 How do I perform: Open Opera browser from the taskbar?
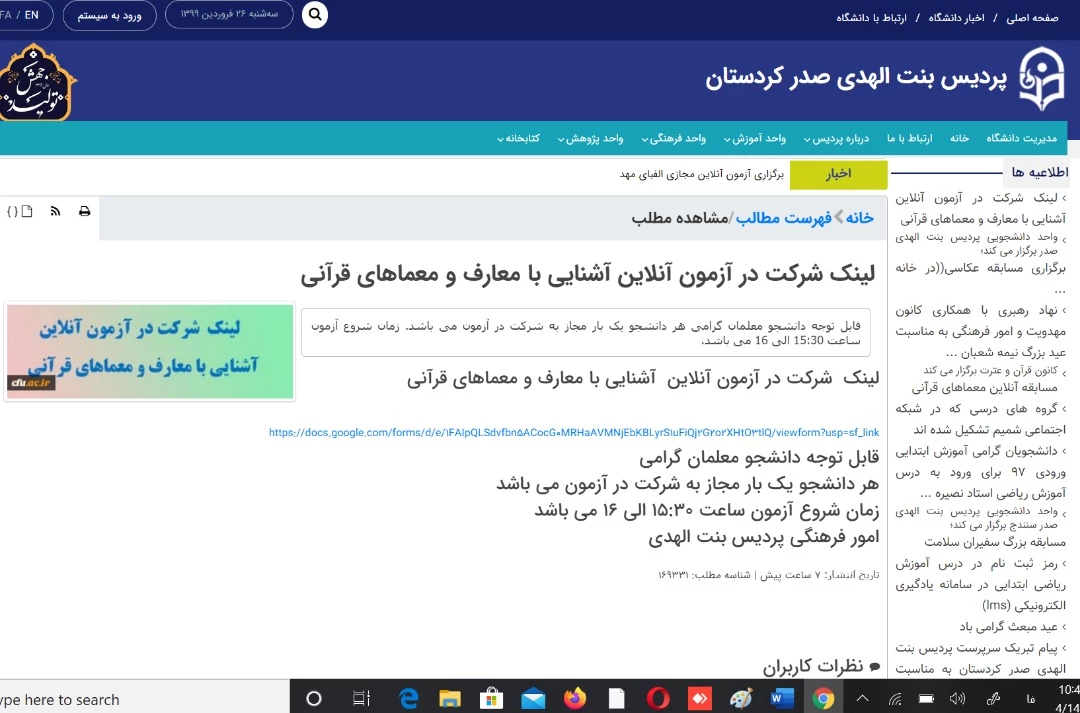pyautogui.click(x=658, y=698)
